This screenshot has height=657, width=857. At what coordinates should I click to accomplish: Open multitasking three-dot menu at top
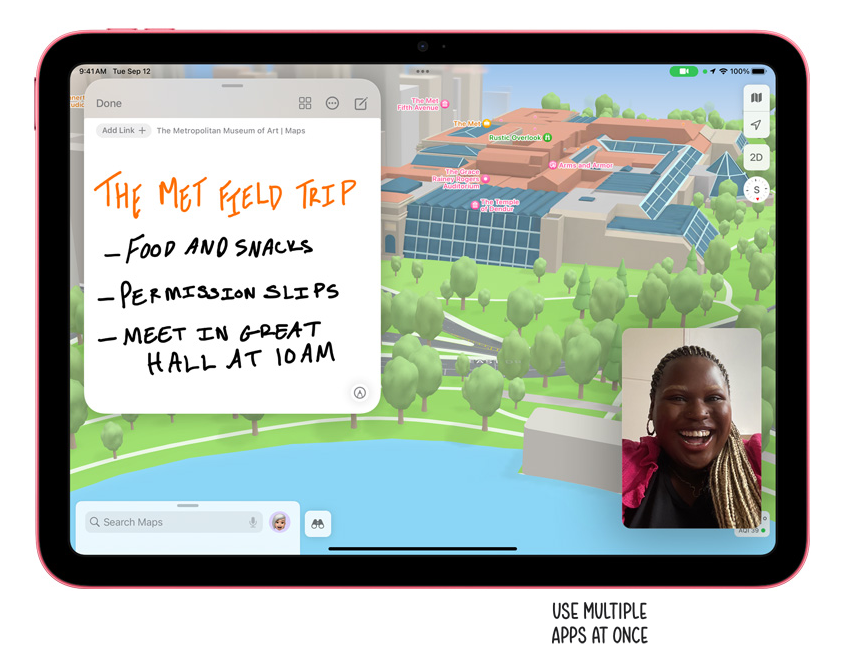(x=422, y=71)
